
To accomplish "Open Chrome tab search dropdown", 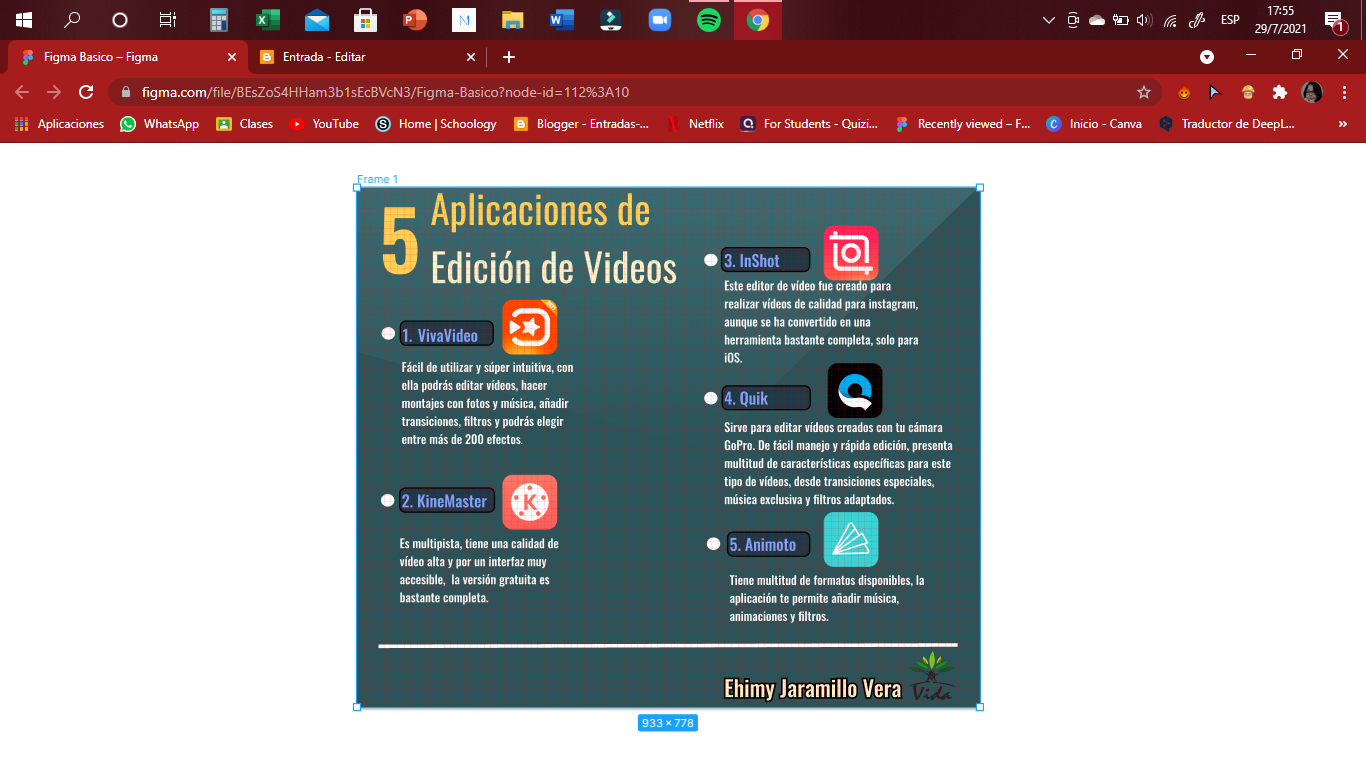I will click(x=1207, y=57).
